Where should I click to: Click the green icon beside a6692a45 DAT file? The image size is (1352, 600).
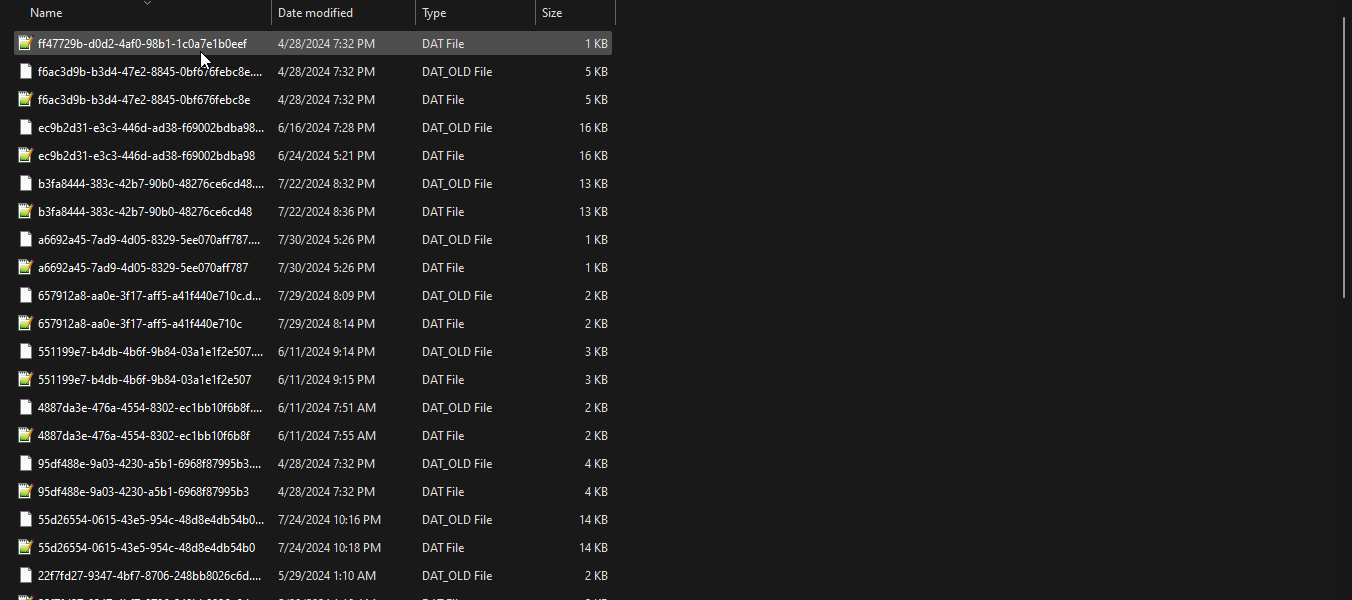pyautogui.click(x=25, y=267)
